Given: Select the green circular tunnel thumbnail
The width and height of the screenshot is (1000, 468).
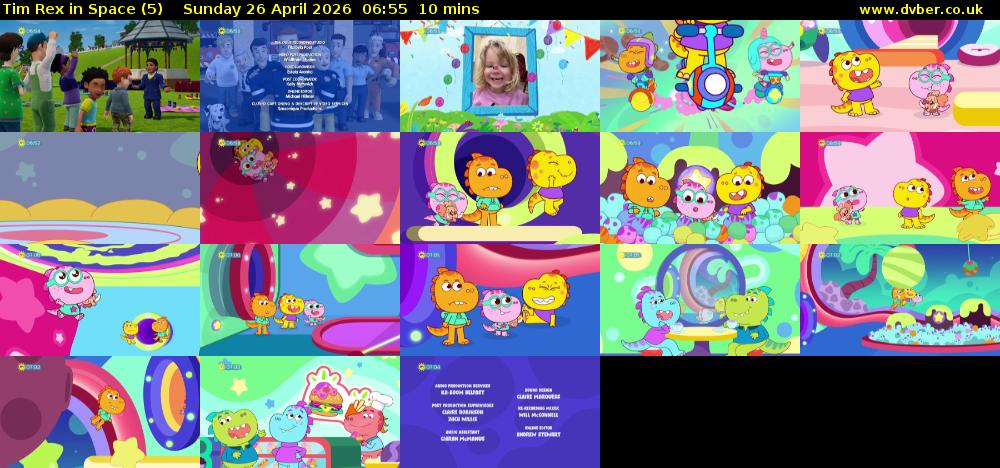Looking at the screenshot, I should point(500,188).
